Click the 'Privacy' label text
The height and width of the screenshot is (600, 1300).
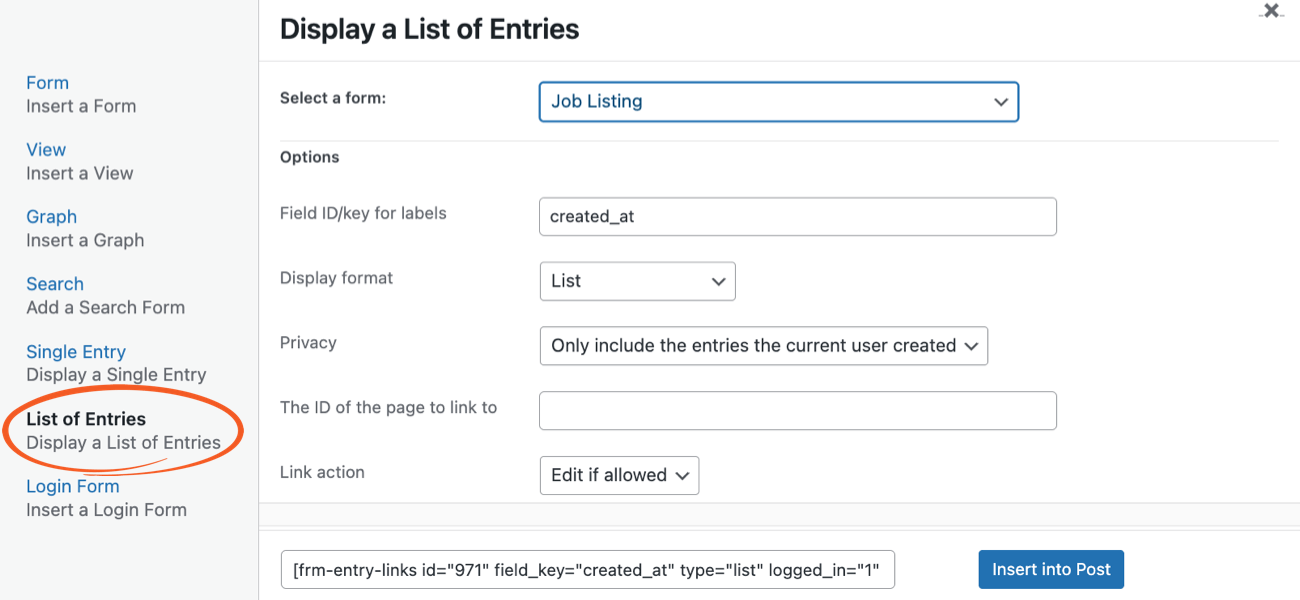tap(308, 343)
